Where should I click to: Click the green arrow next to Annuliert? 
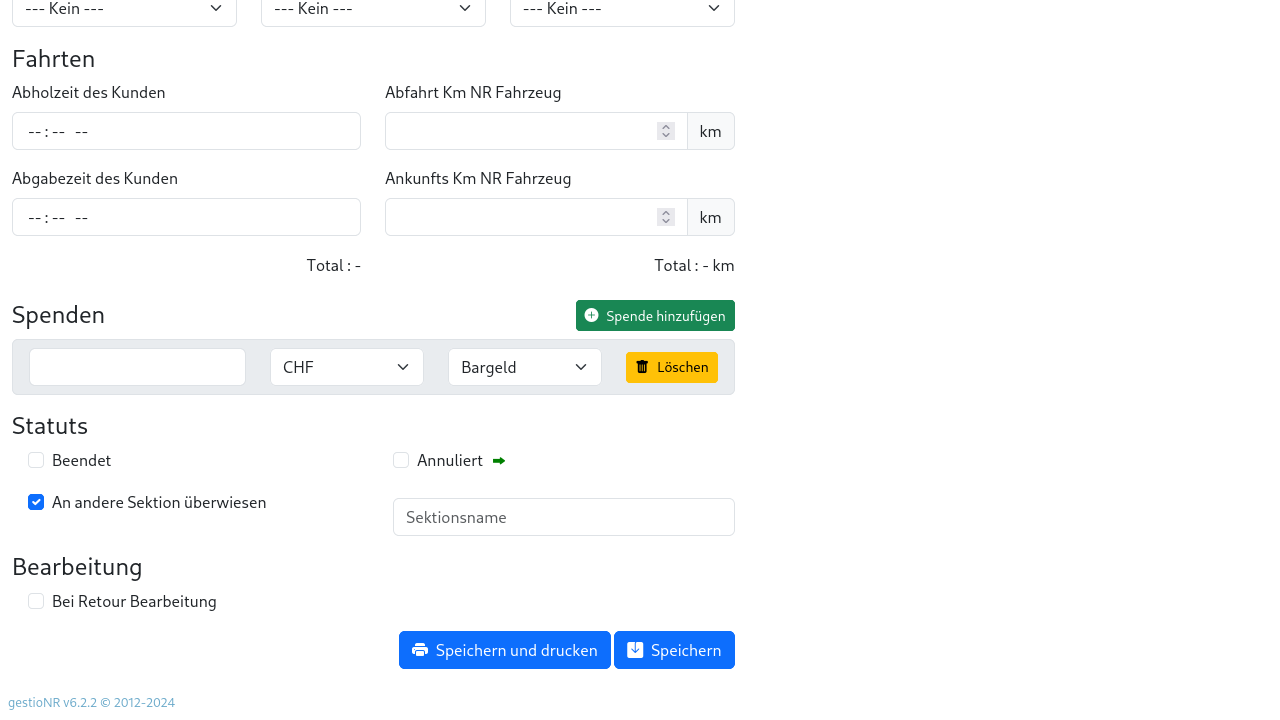coord(499,461)
